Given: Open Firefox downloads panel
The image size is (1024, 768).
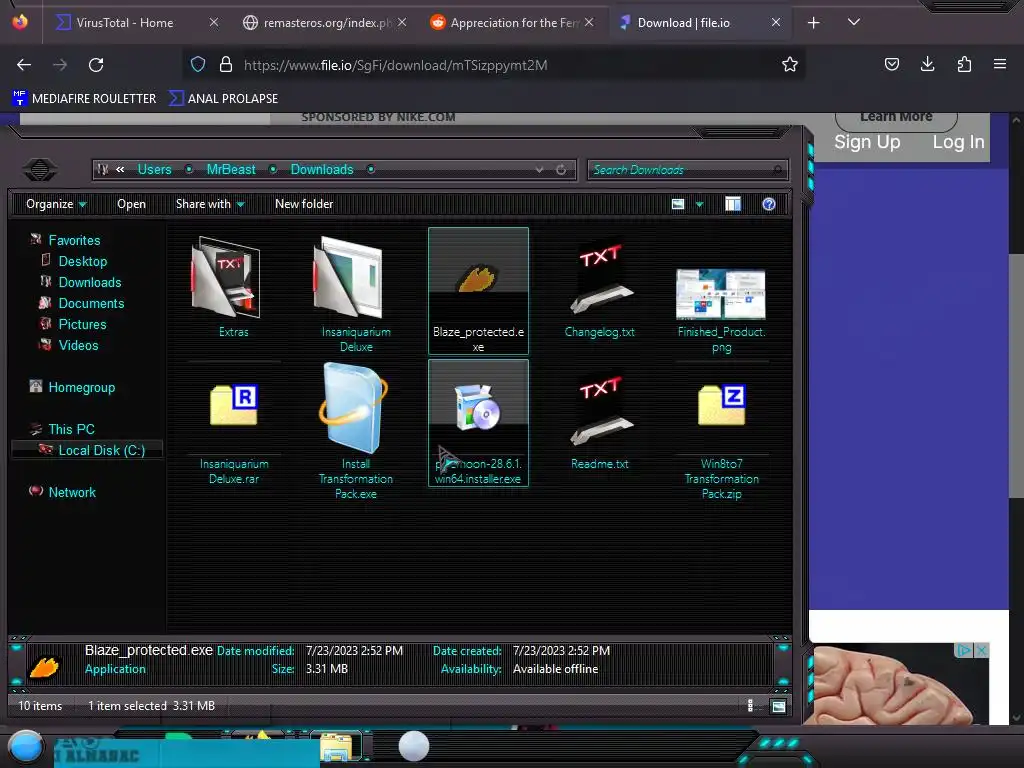Looking at the screenshot, I should point(927,64).
